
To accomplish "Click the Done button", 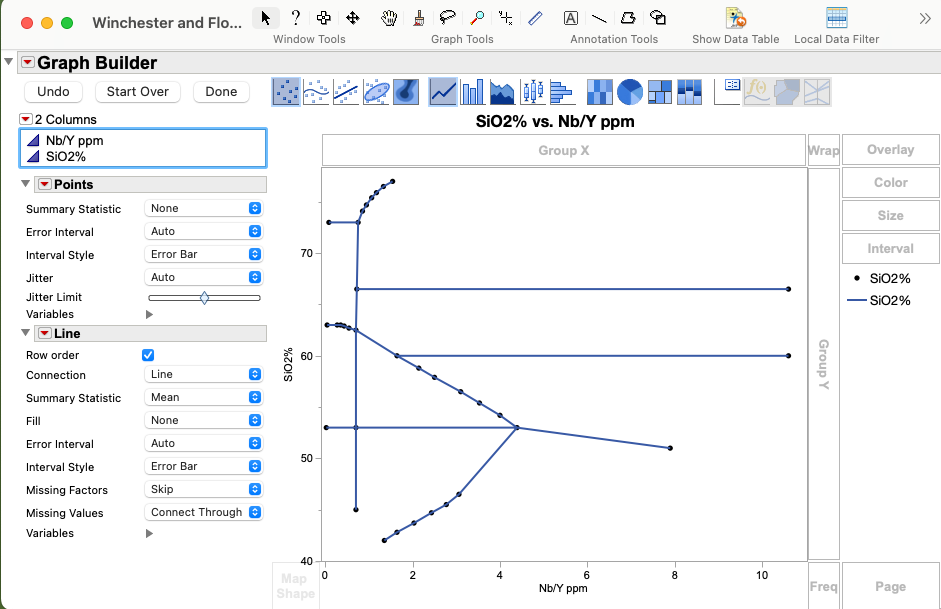I will [221, 92].
